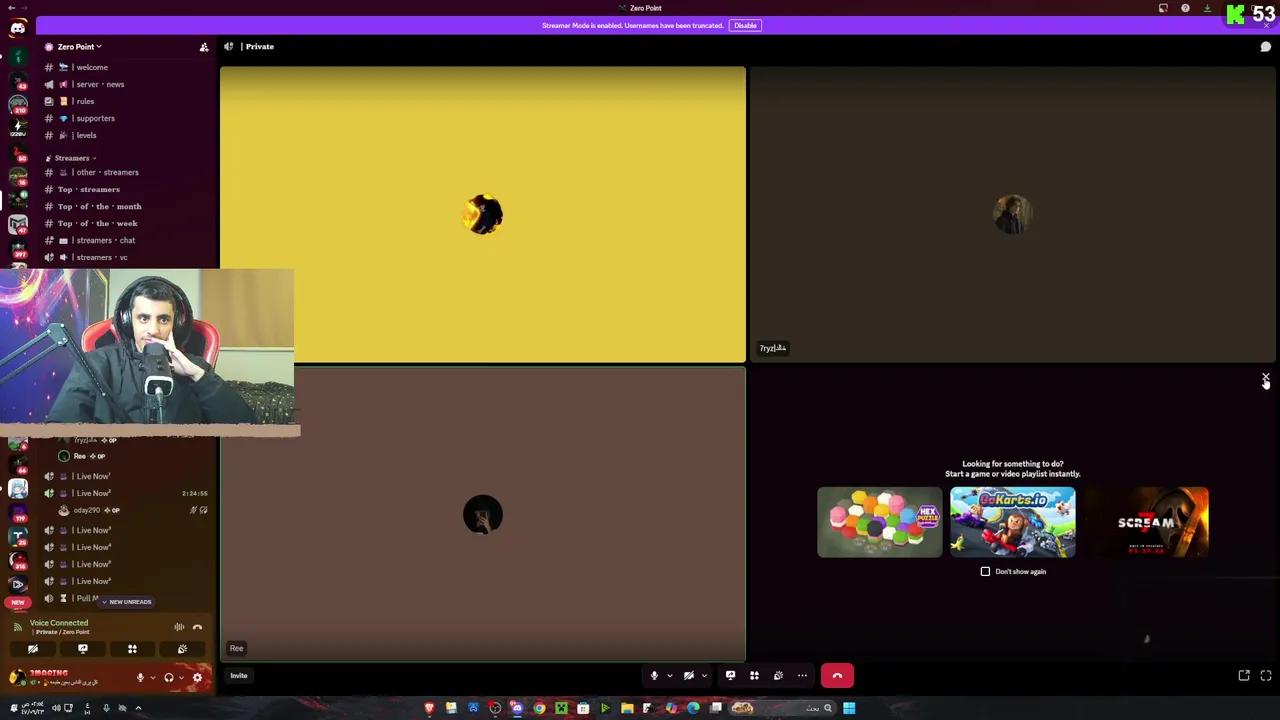Viewport: 1280px width, 720px height.
Task: Mute microphone in call control bar
Action: pyautogui.click(x=654, y=676)
